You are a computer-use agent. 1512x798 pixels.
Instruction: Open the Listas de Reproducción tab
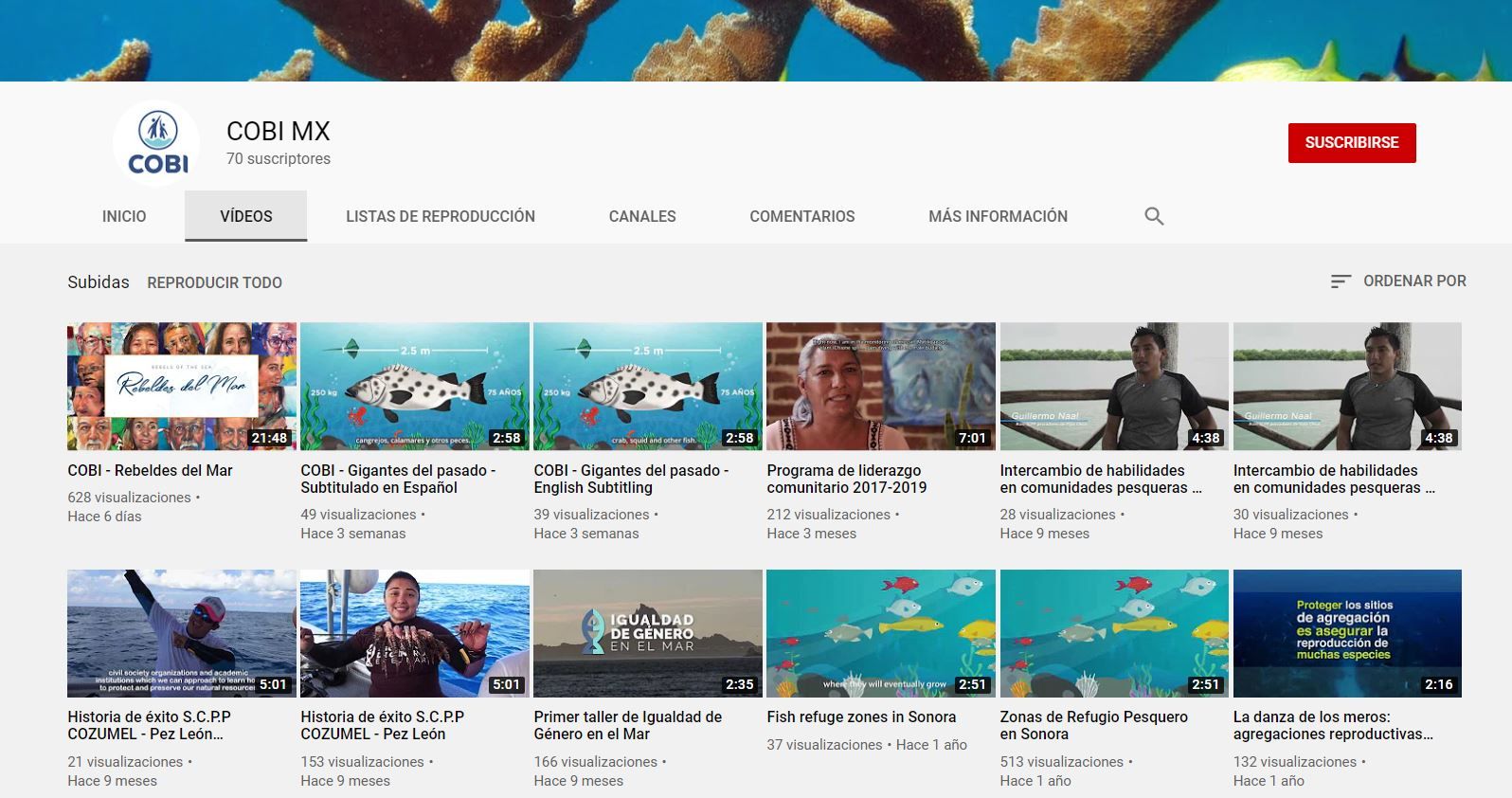click(441, 216)
